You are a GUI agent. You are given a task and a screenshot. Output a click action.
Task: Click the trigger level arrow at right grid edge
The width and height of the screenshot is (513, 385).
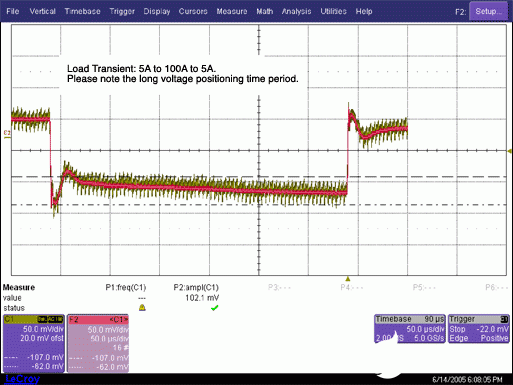pyautogui.click(x=509, y=151)
